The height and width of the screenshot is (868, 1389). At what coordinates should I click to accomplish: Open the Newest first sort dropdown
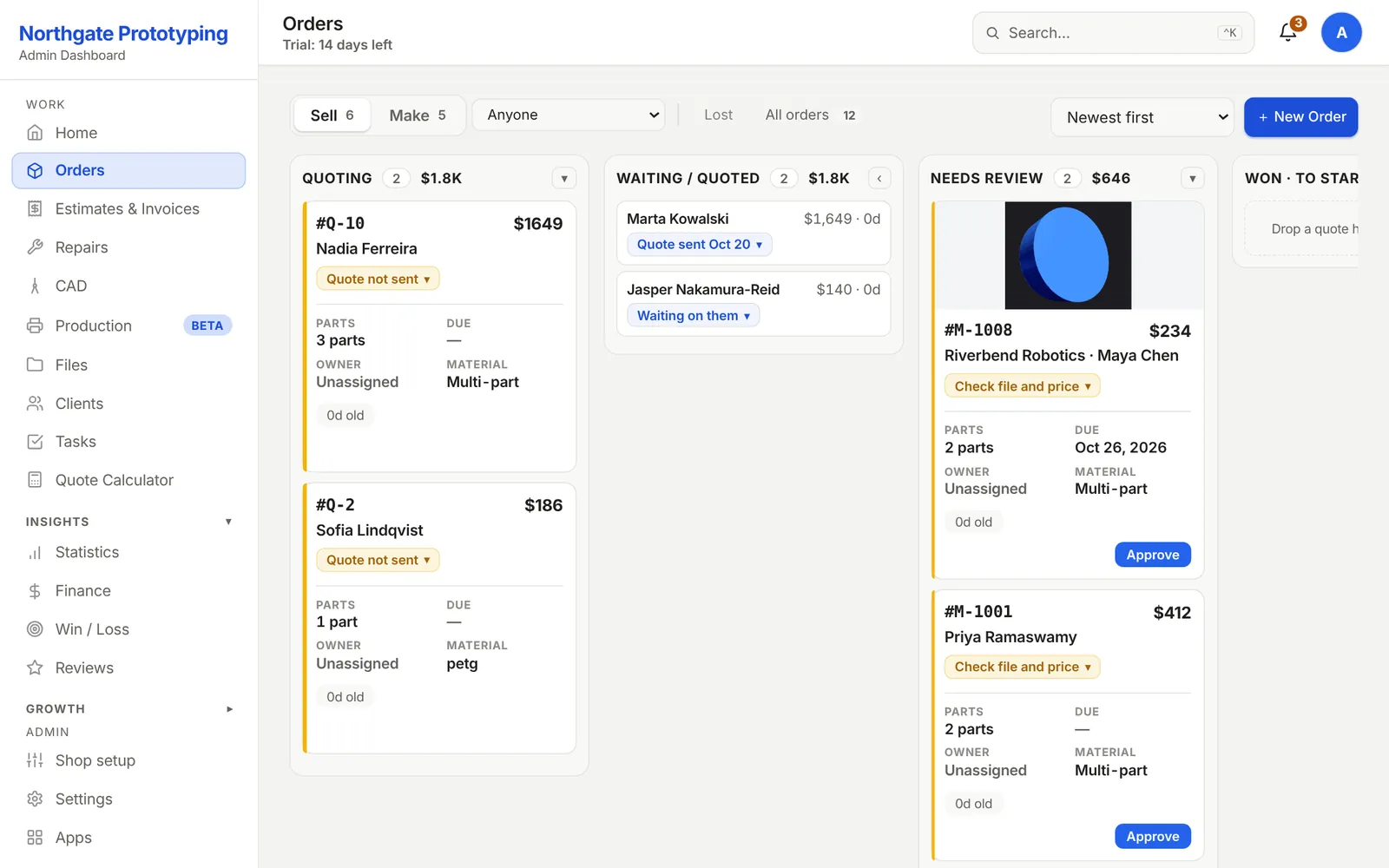(x=1142, y=117)
